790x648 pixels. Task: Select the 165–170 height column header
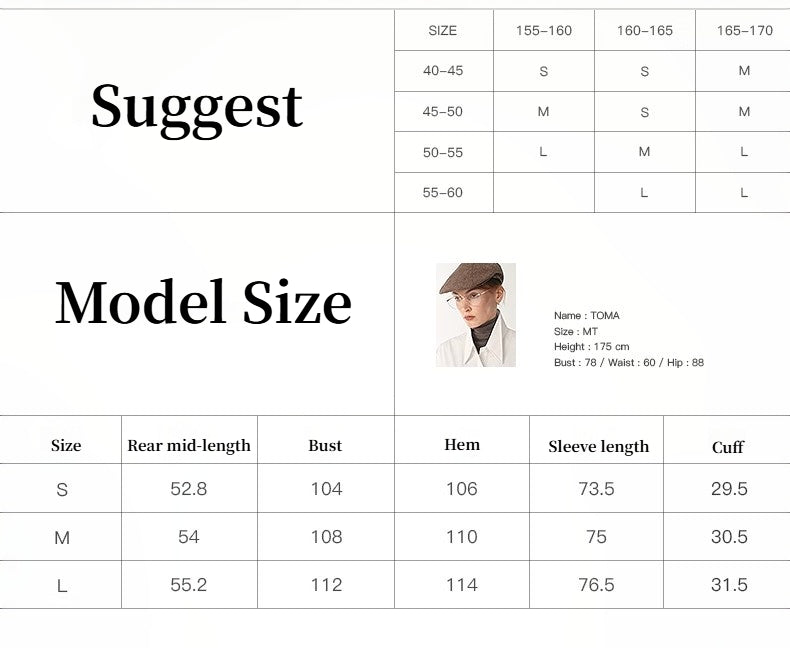pos(745,31)
